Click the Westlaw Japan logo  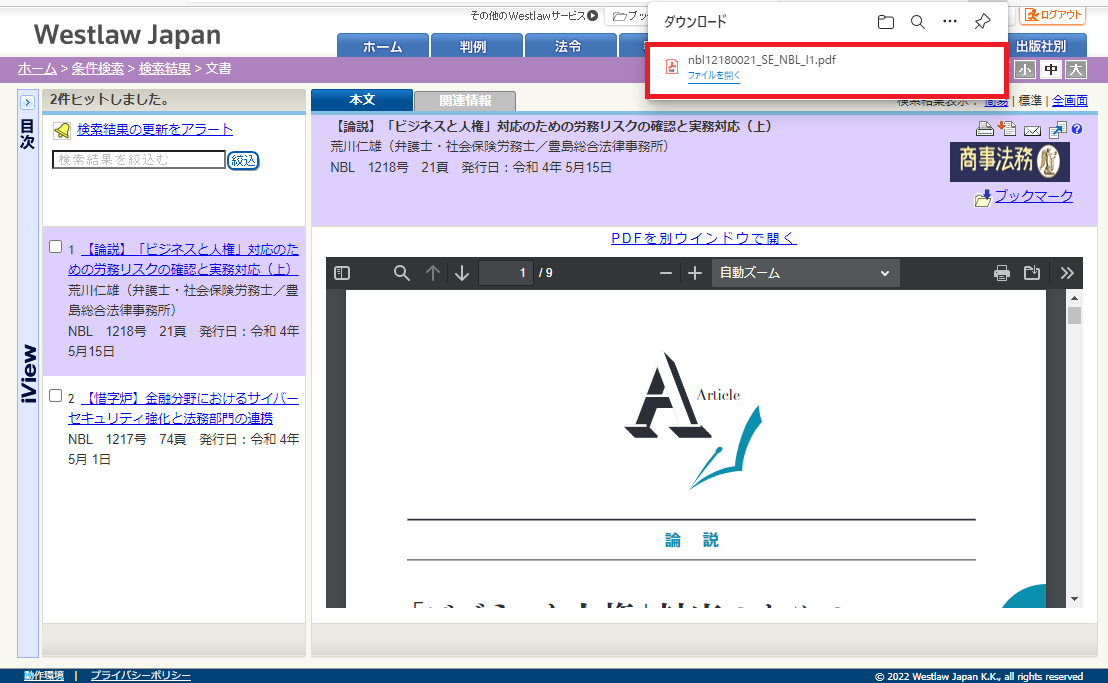tap(127, 34)
